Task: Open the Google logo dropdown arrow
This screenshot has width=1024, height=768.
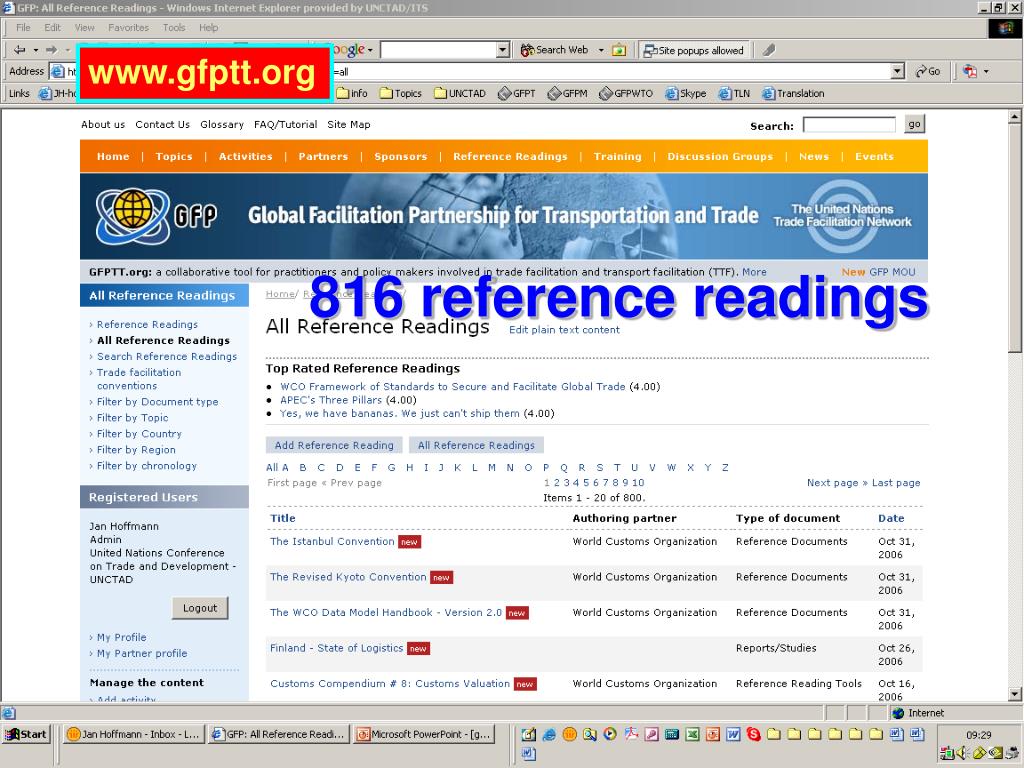Action: tap(370, 50)
